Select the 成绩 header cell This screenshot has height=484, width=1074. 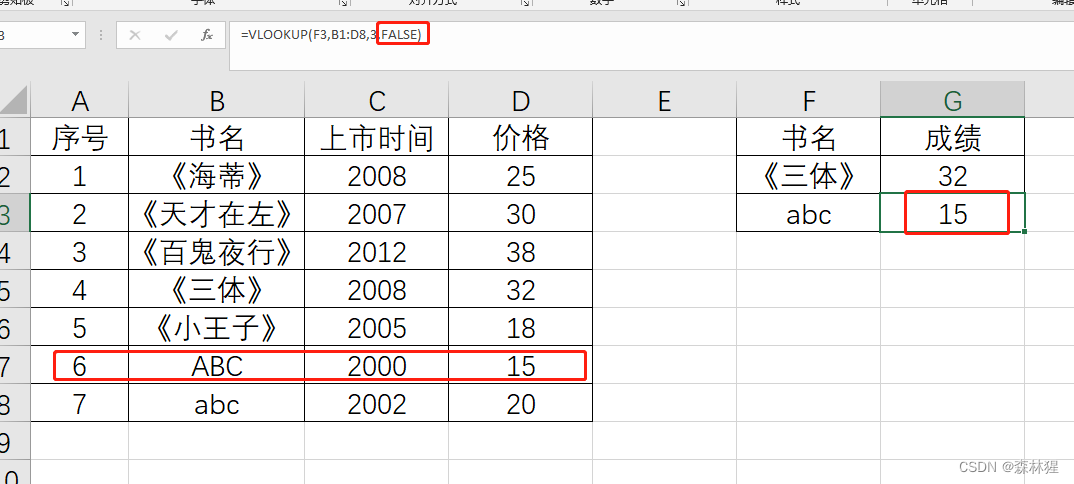pos(953,137)
